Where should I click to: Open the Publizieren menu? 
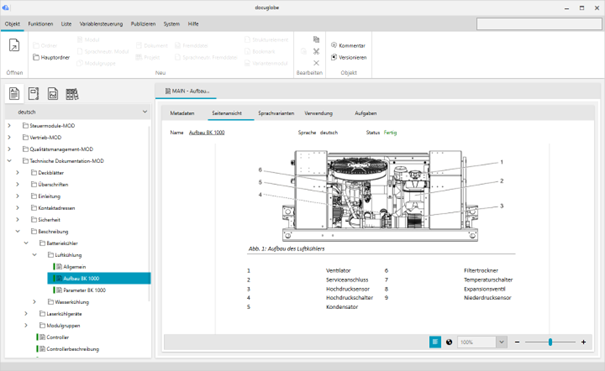pyautogui.click(x=143, y=24)
